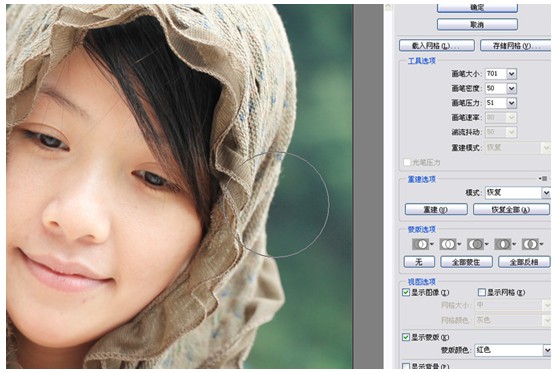Click the 存储网格 button

coord(515,46)
